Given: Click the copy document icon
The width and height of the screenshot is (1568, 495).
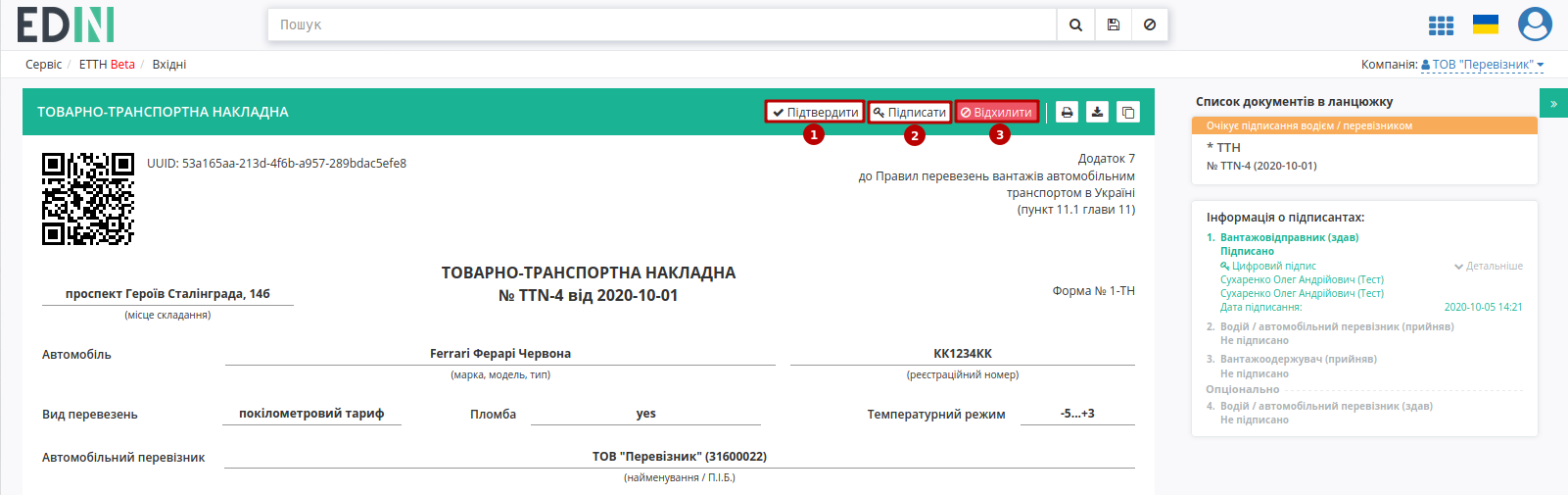Looking at the screenshot, I should point(1128,112).
